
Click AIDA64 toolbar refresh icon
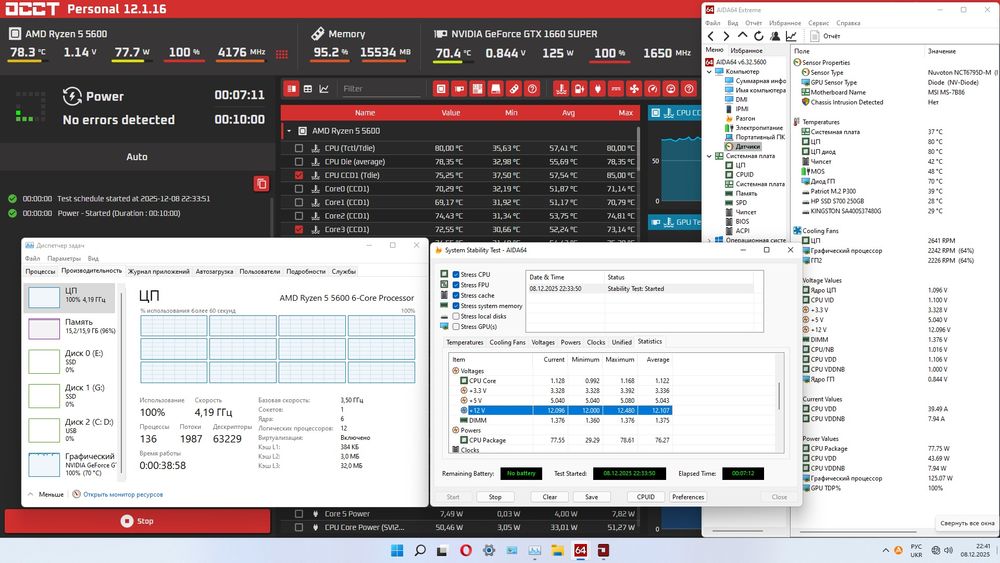point(758,36)
